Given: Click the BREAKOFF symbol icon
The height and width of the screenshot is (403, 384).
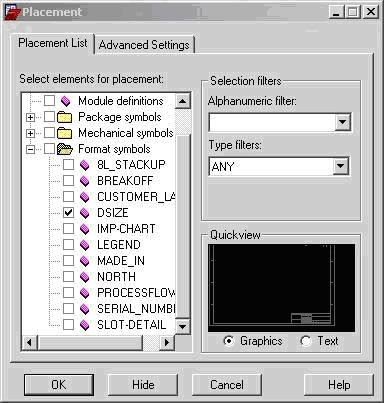Looking at the screenshot, I should [85, 181].
